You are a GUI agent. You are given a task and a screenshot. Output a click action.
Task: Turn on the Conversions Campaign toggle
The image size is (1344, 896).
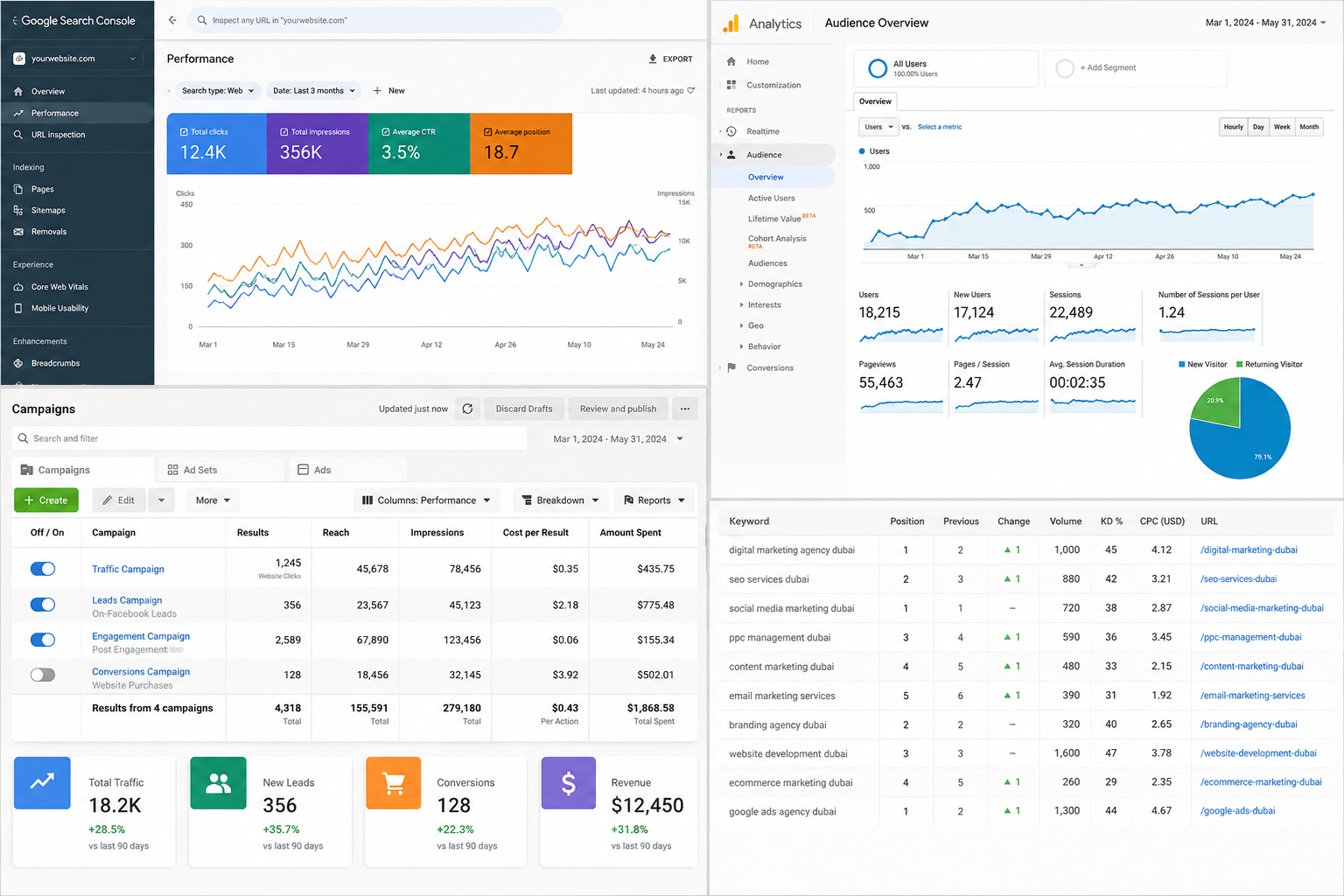[43, 675]
